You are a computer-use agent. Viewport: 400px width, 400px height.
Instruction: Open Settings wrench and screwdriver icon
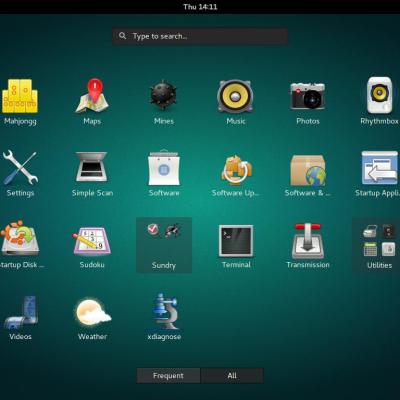pos(20,167)
